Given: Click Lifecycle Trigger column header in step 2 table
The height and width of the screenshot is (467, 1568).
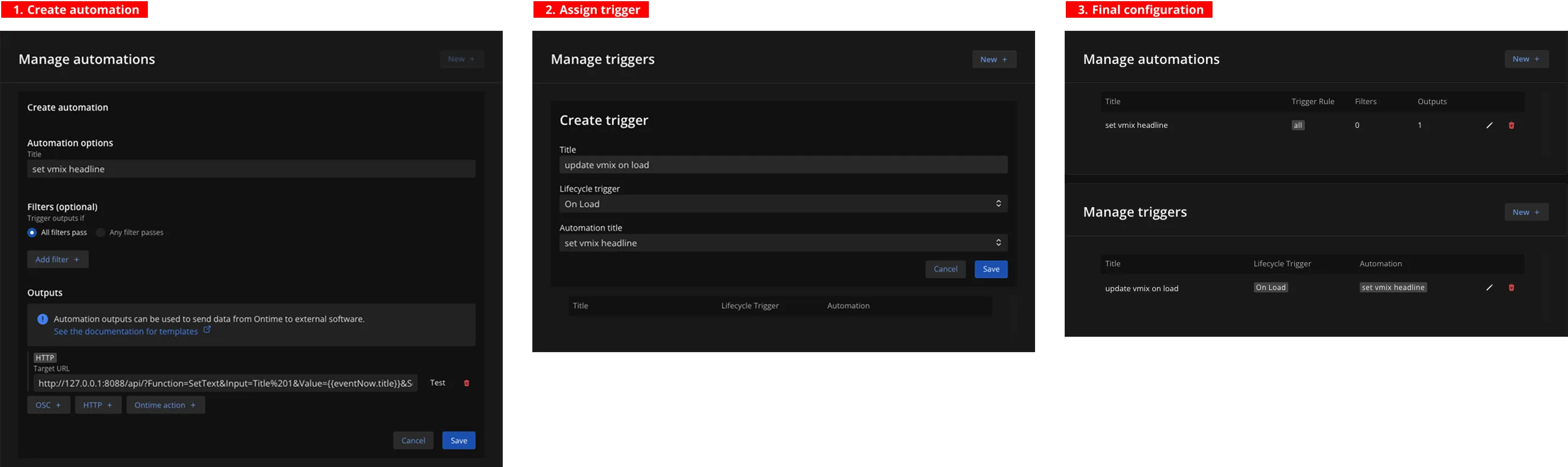Looking at the screenshot, I should click(x=750, y=305).
